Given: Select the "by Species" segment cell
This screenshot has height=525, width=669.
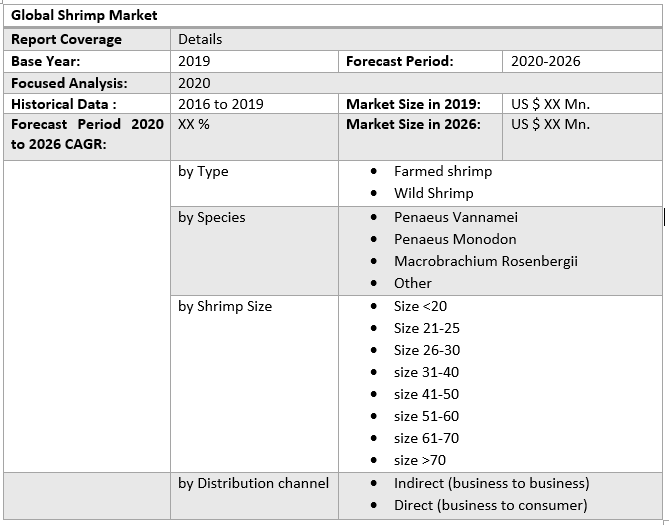Looking at the screenshot, I should pos(211,217).
